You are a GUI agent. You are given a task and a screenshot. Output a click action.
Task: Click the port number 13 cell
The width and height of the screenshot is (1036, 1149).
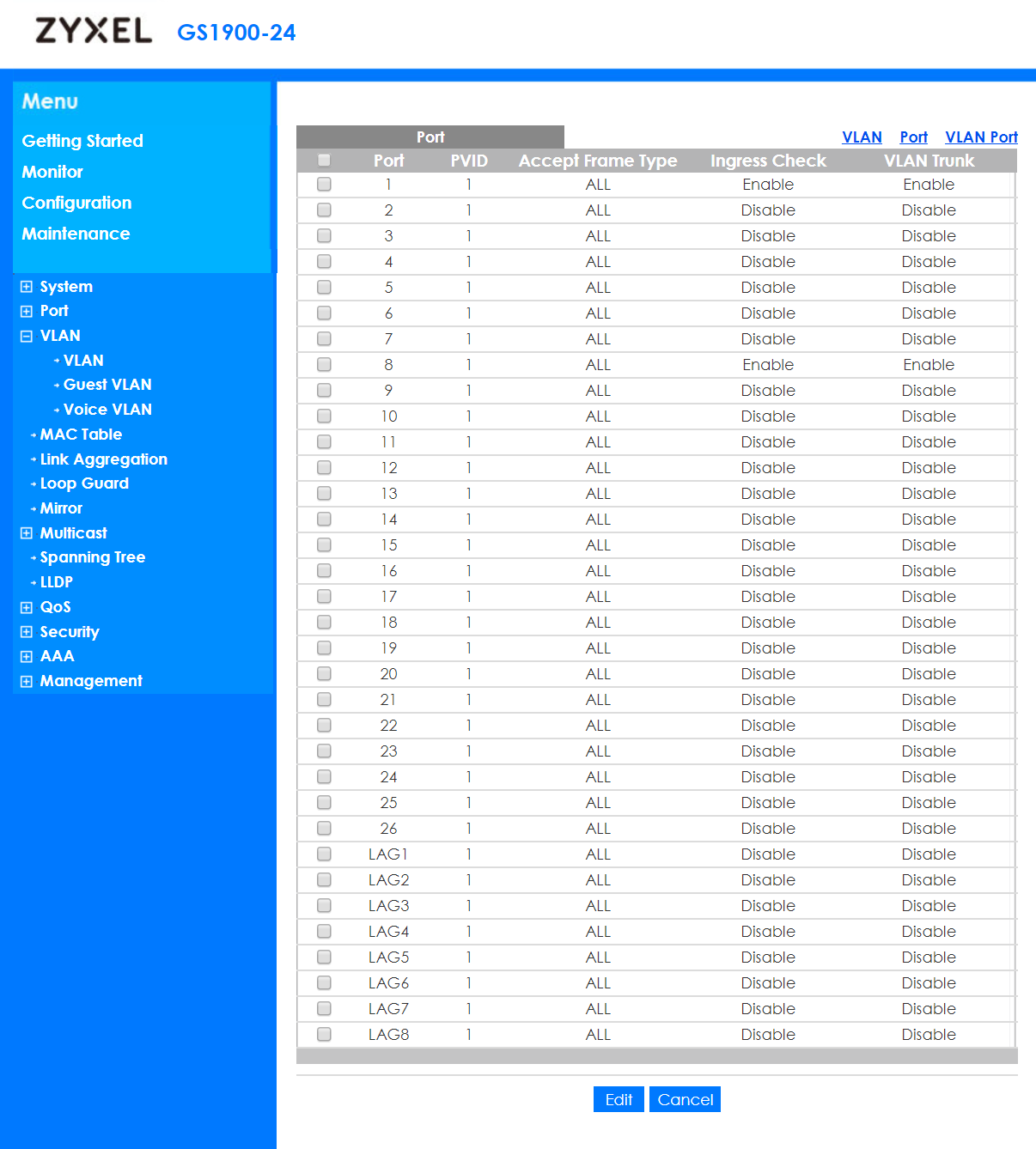pyautogui.click(x=389, y=494)
